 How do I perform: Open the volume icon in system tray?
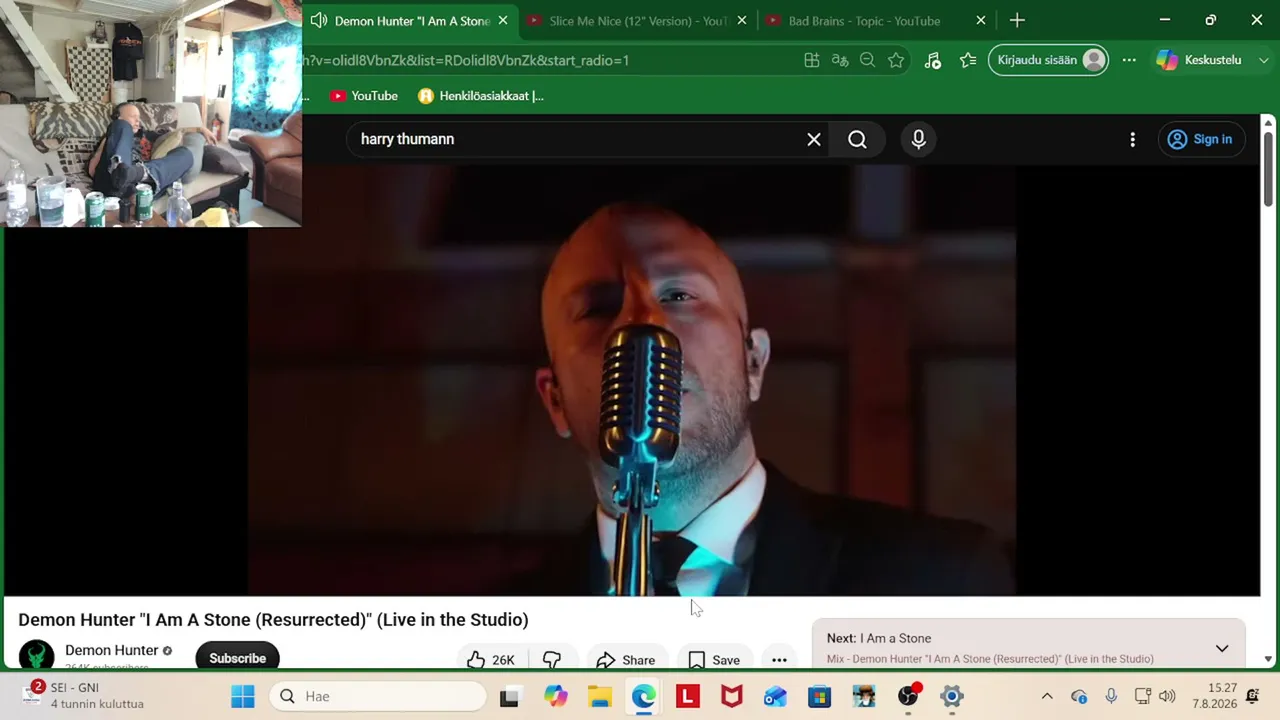[1167, 696]
